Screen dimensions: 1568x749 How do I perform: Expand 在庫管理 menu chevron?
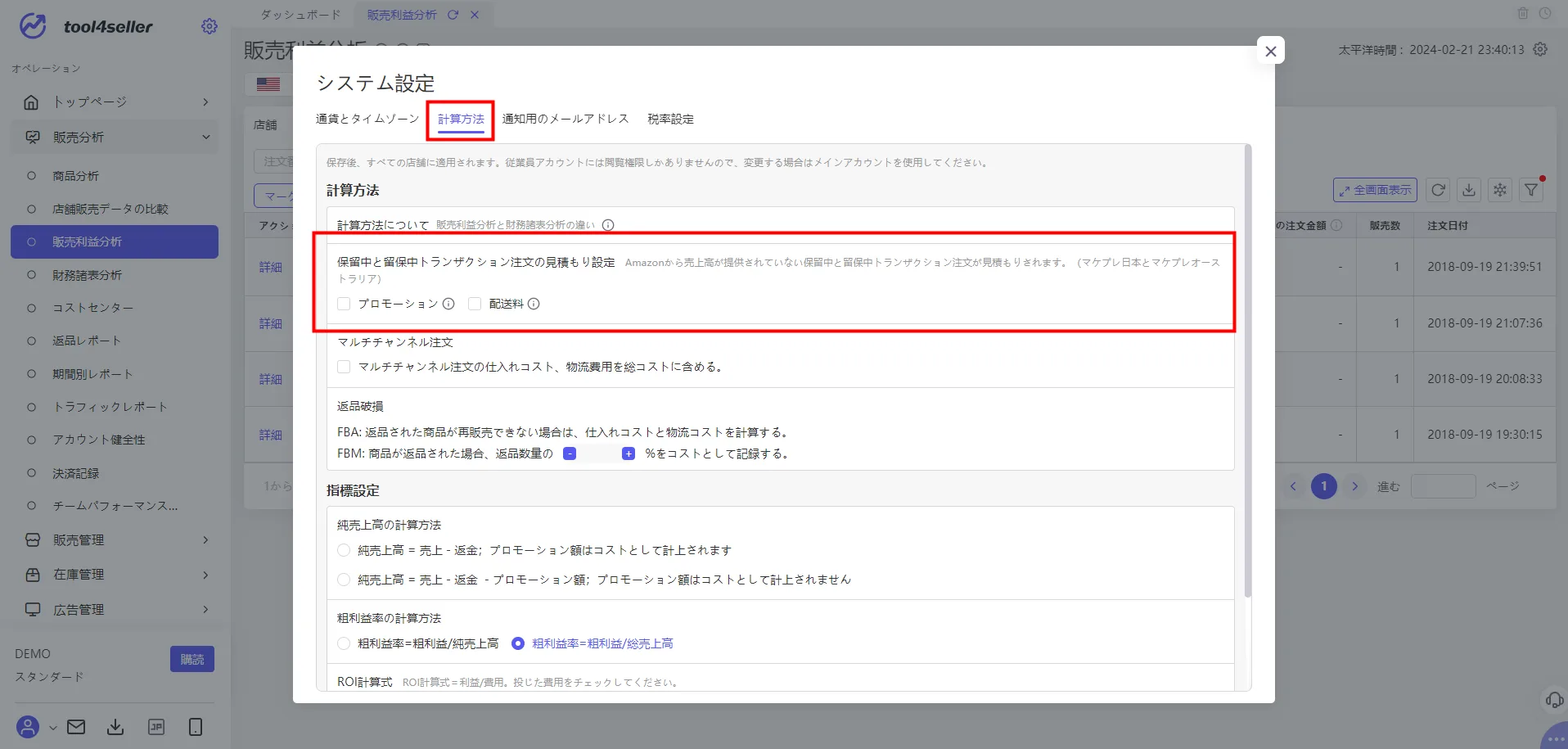pos(205,575)
